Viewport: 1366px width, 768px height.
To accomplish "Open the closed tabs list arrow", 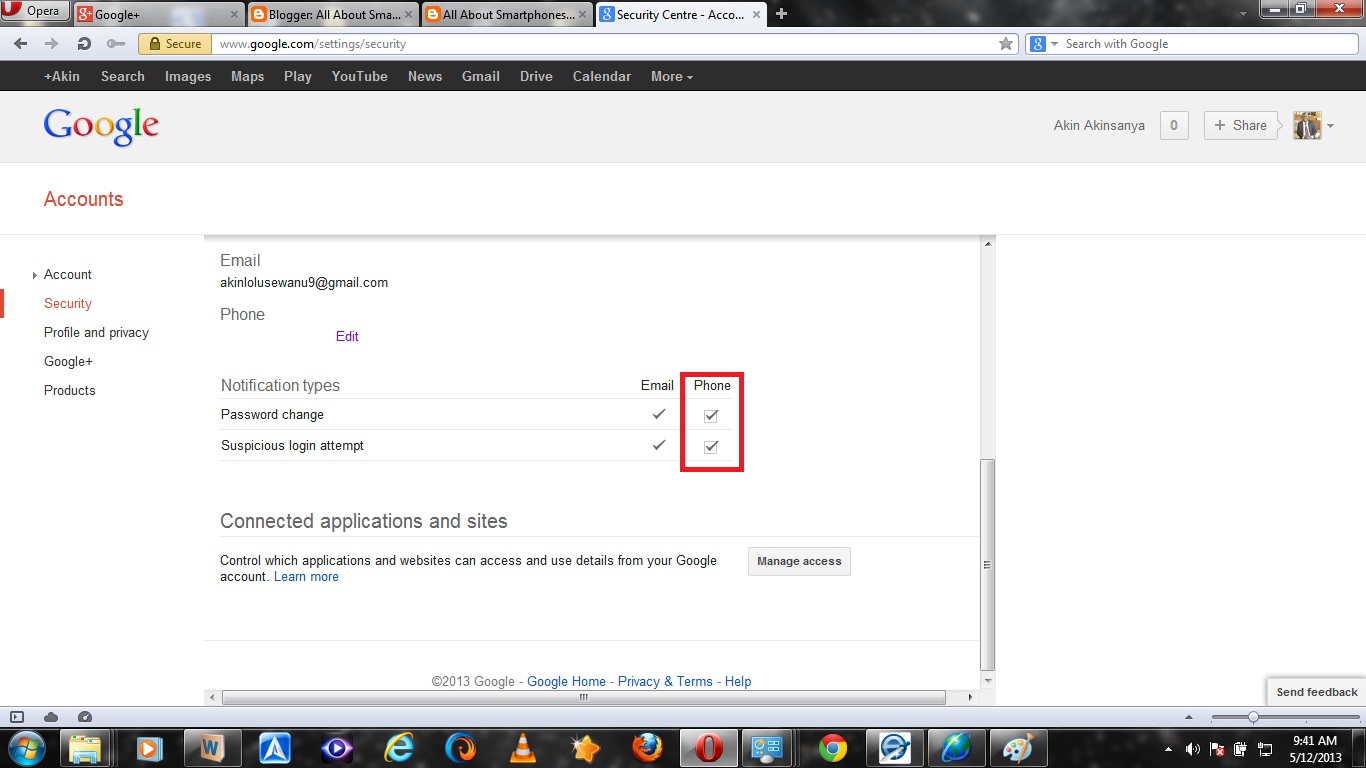I will click(1243, 14).
